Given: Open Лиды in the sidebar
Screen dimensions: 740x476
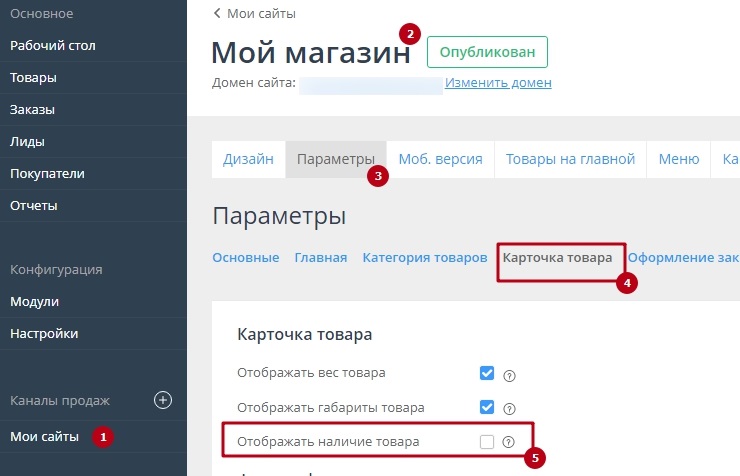Looking at the screenshot, I should pos(93,142).
